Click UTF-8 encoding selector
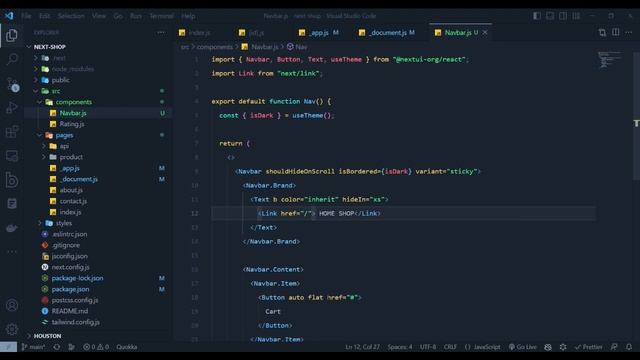This screenshot has width=640, height=360. [x=428, y=347]
